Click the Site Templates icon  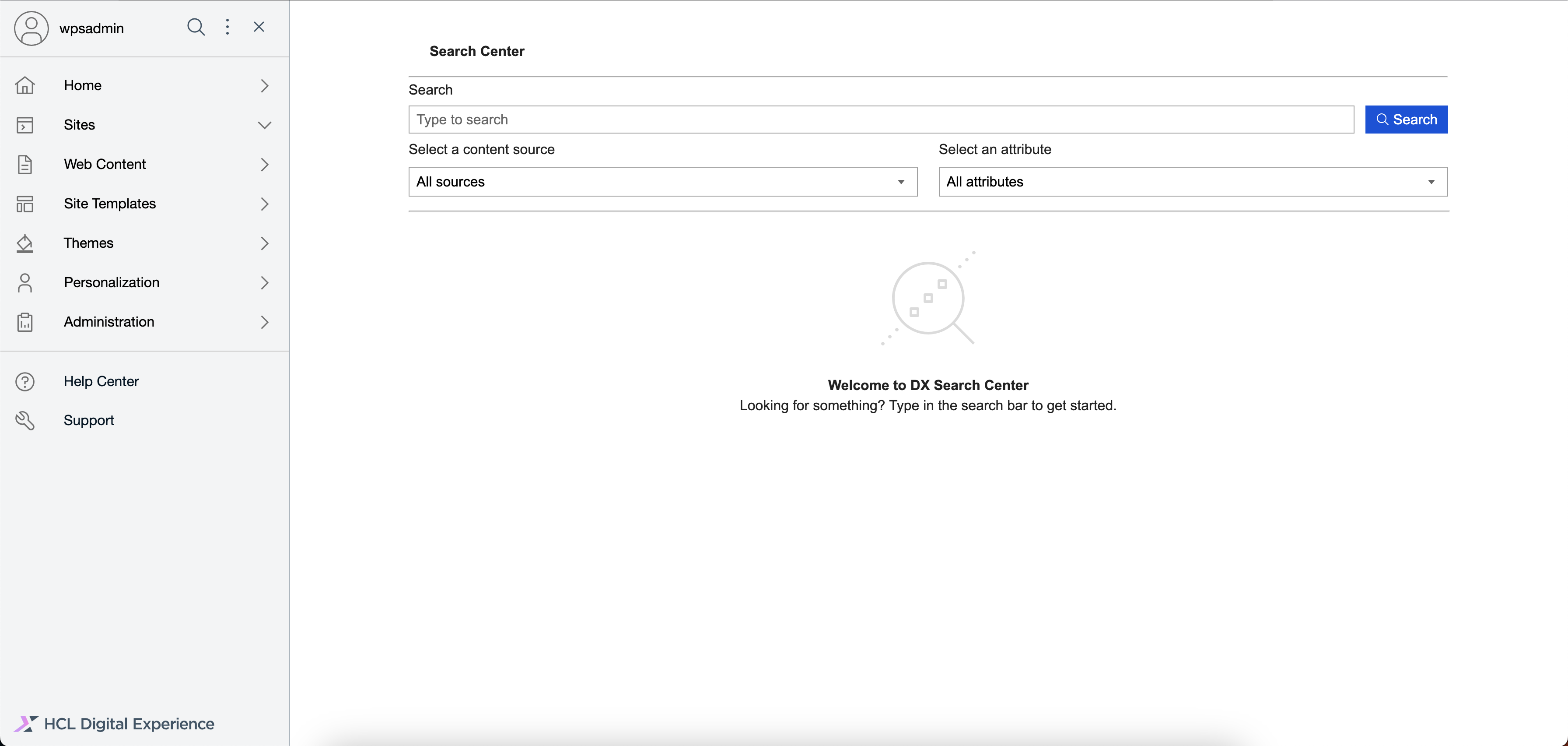click(25, 204)
